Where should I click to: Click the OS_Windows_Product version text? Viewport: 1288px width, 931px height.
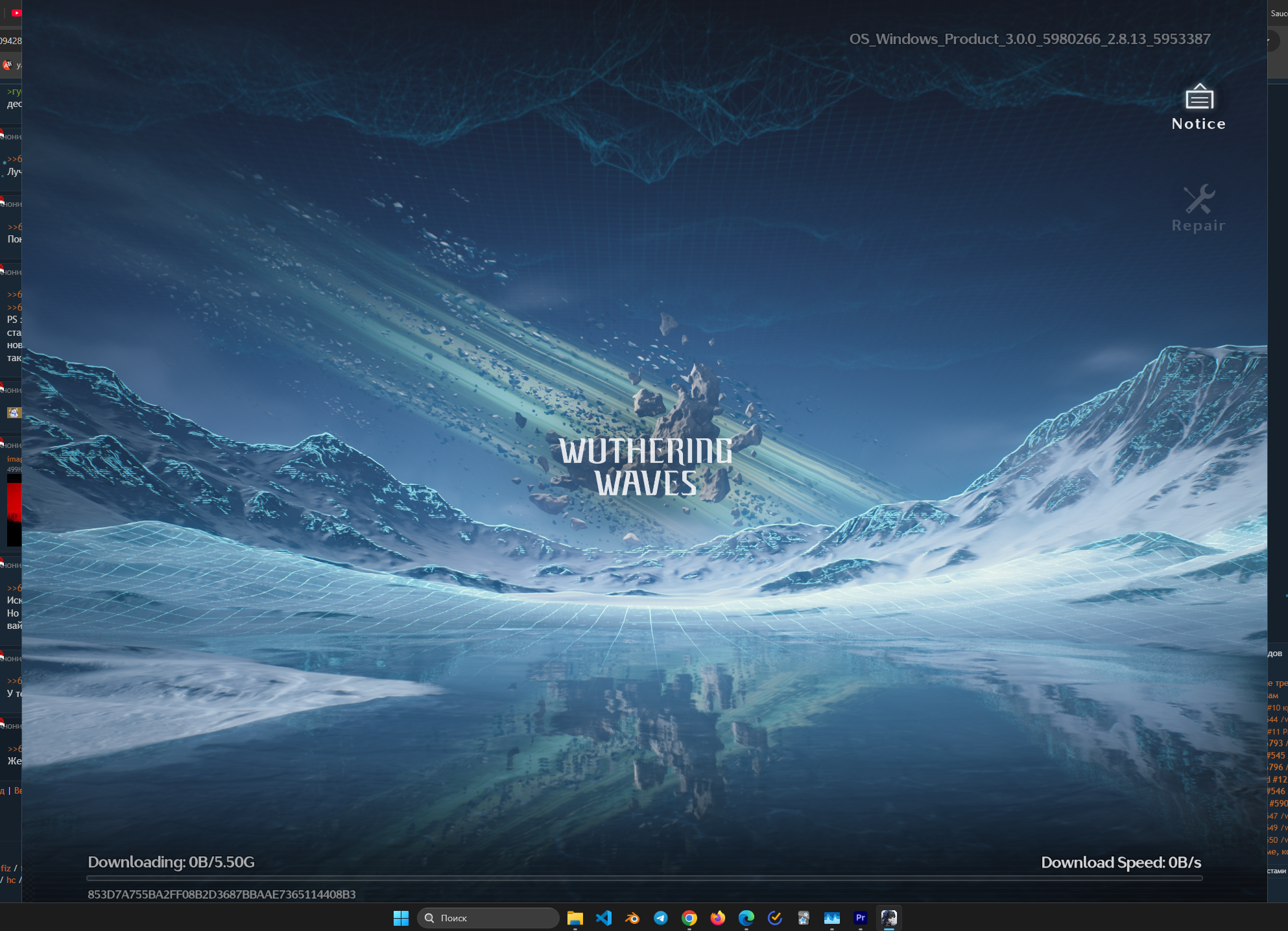[x=1029, y=39]
